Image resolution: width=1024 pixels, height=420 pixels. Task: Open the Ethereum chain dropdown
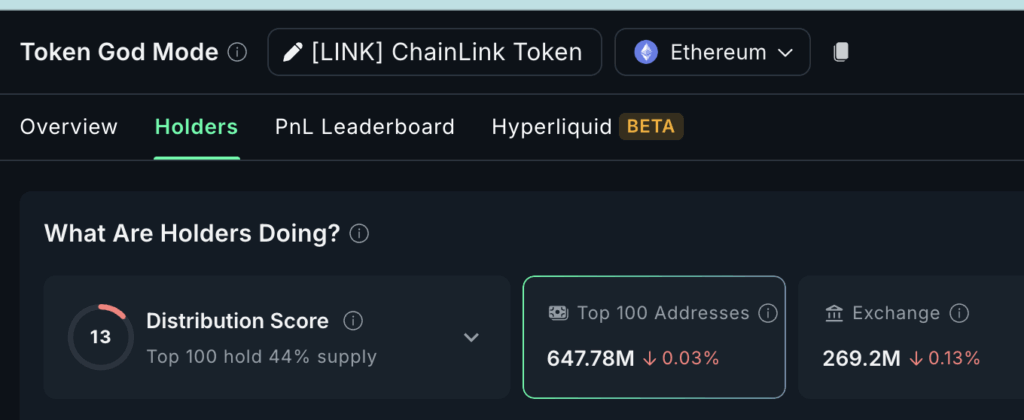coord(712,52)
